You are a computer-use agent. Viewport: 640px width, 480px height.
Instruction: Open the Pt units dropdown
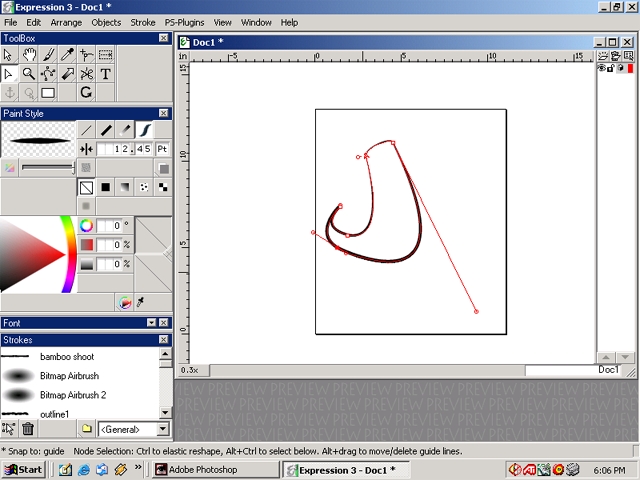pyautogui.click(x=162, y=149)
